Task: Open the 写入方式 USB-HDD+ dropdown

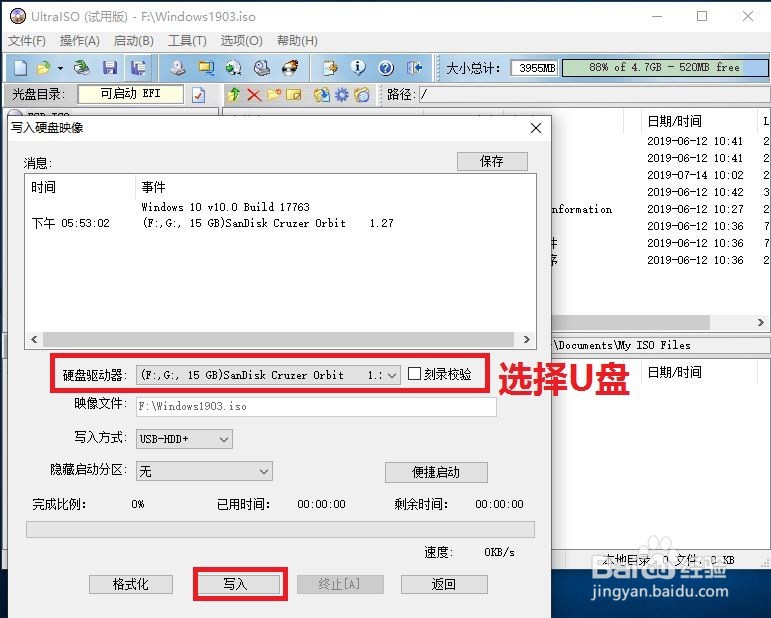Action: point(184,439)
